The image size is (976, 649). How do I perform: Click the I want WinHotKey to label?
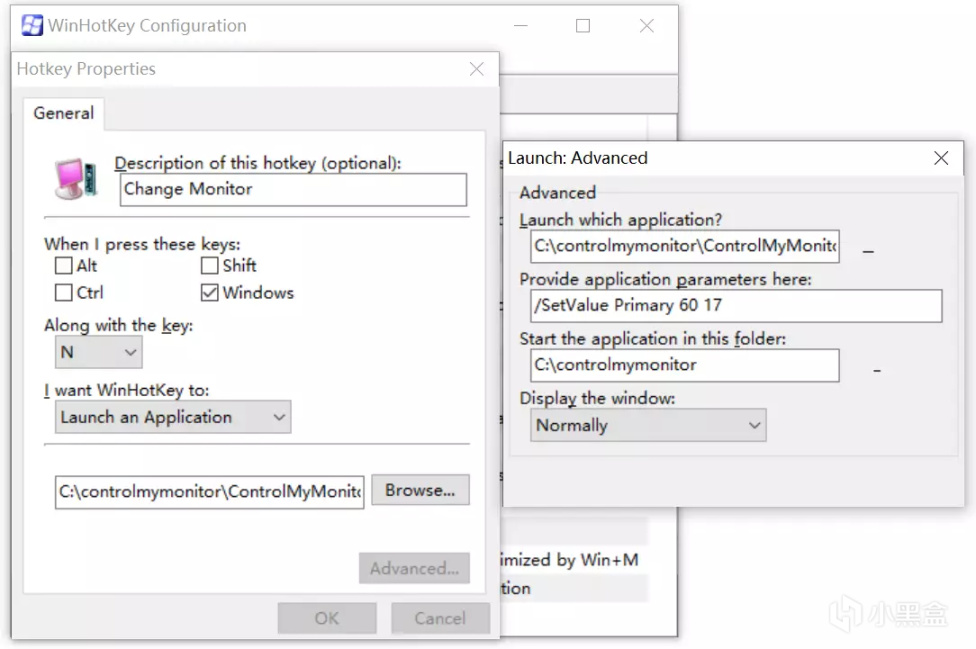(x=126, y=390)
